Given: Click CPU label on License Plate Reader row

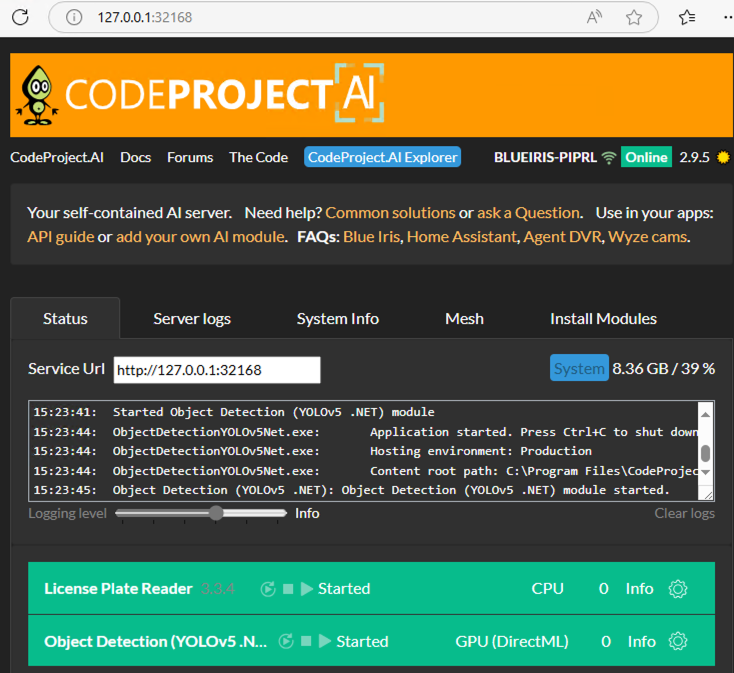Looking at the screenshot, I should pos(547,589).
